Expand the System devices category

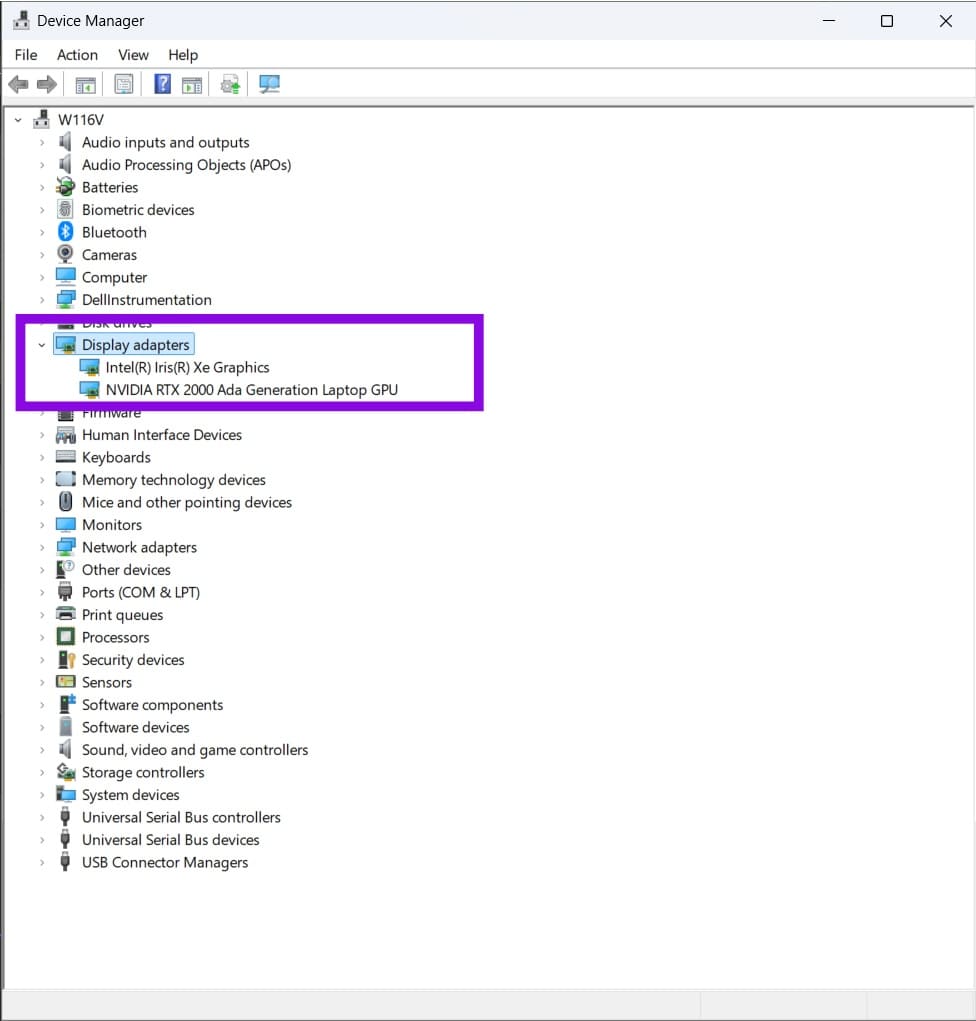tap(42, 795)
